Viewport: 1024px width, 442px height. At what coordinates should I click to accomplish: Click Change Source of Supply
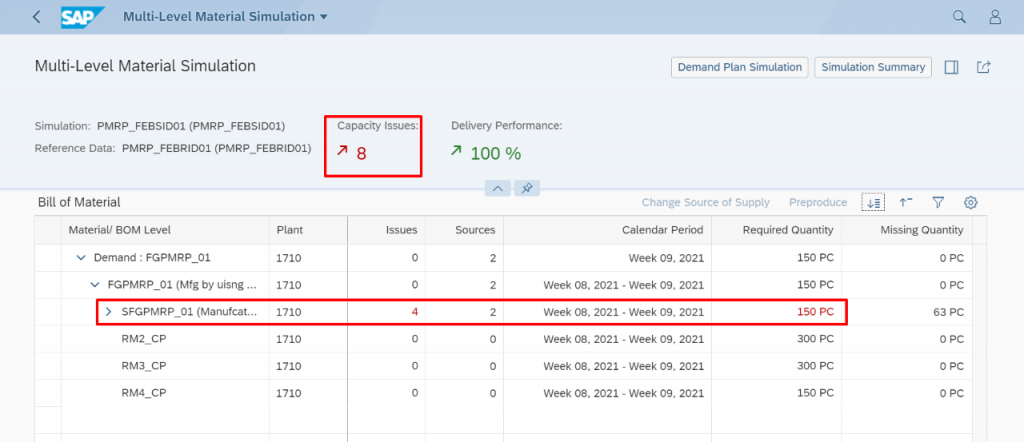[x=705, y=202]
